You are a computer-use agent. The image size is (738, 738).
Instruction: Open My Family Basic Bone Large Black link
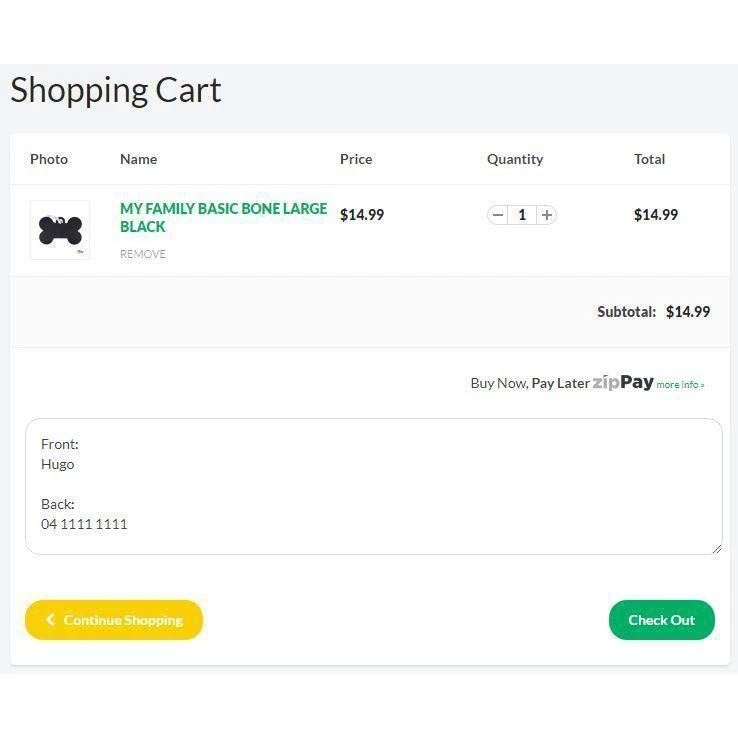[x=223, y=217]
